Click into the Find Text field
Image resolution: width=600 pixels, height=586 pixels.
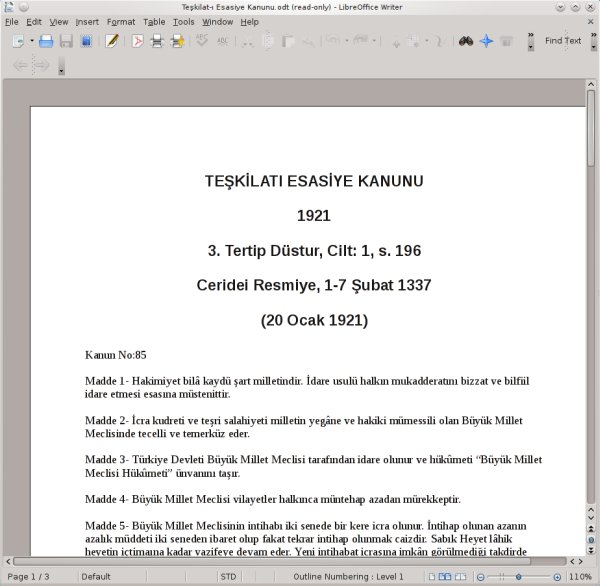563,41
